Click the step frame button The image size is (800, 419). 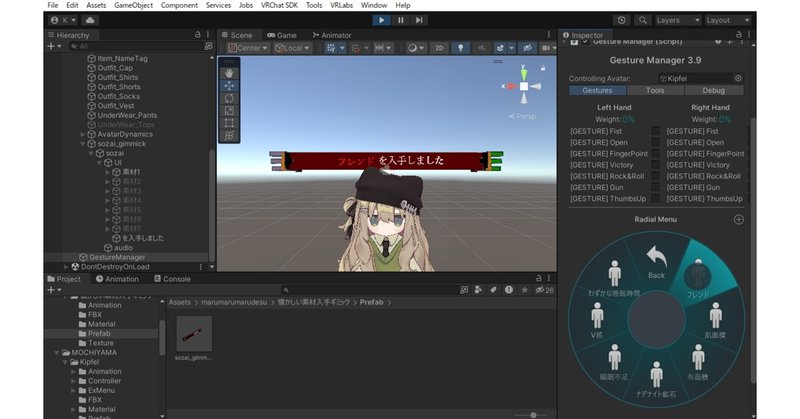(x=419, y=20)
